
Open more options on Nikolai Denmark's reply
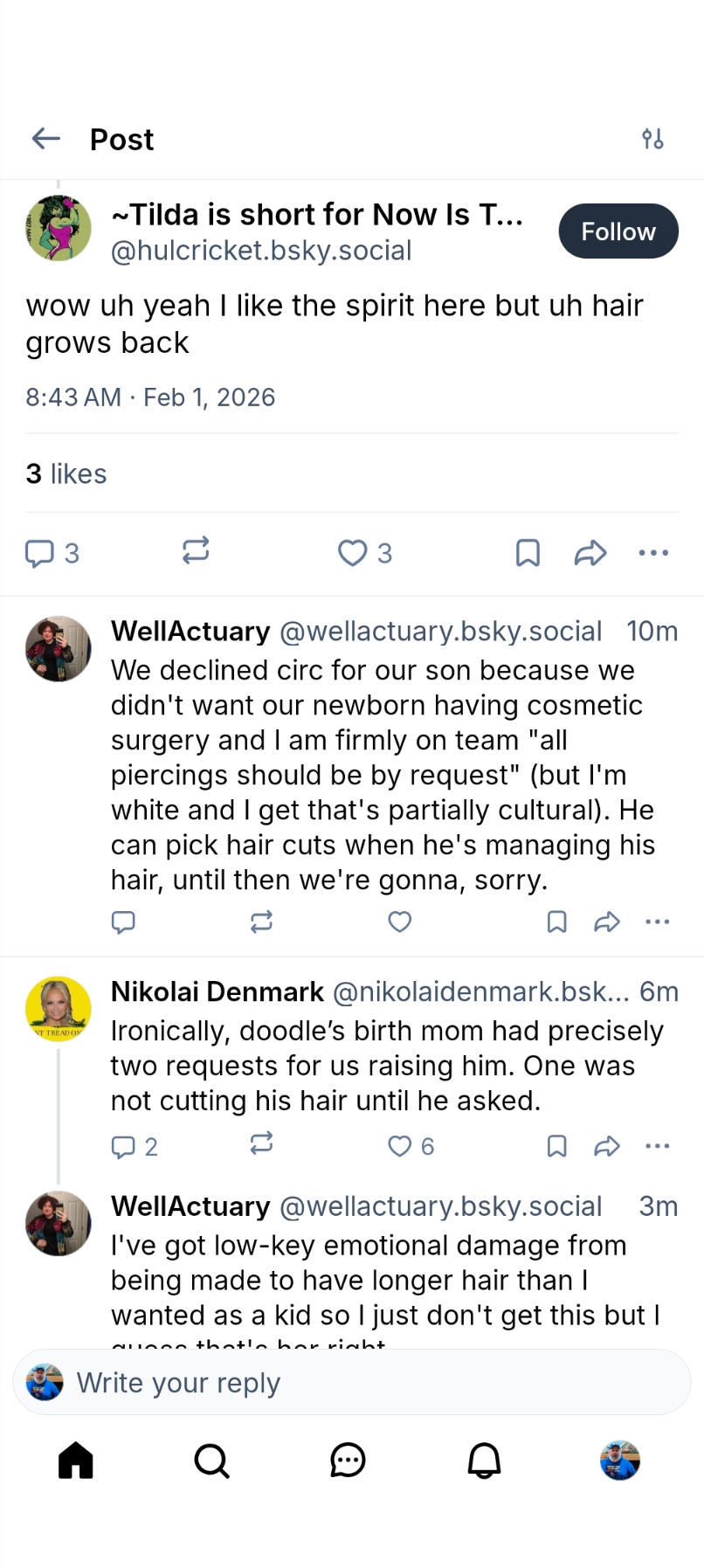(657, 1146)
